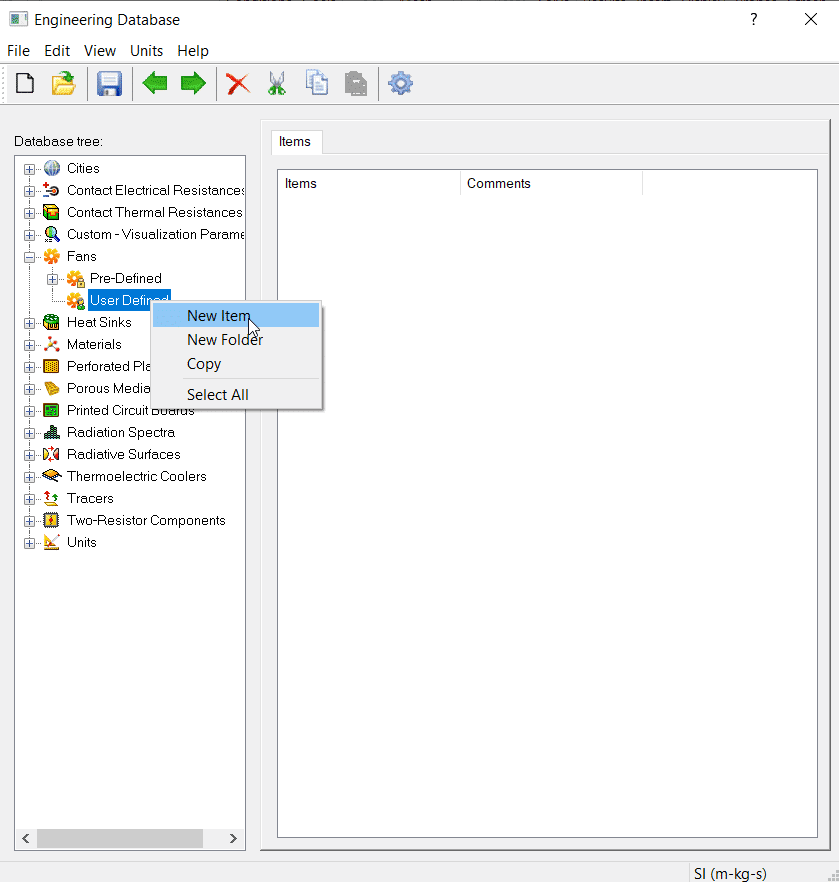
Task: Click the red Delete X icon
Action: coord(238,84)
